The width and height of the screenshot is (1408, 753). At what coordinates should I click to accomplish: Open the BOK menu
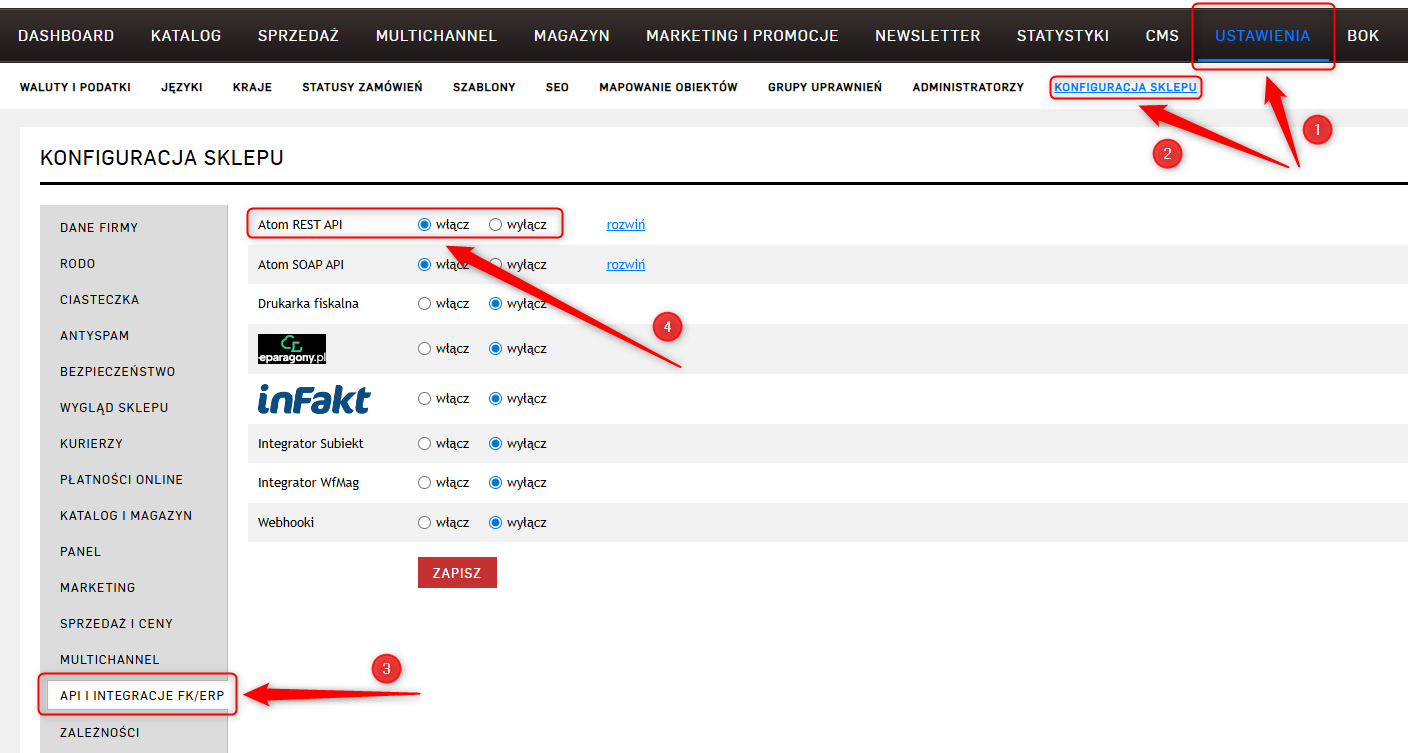pos(1363,36)
